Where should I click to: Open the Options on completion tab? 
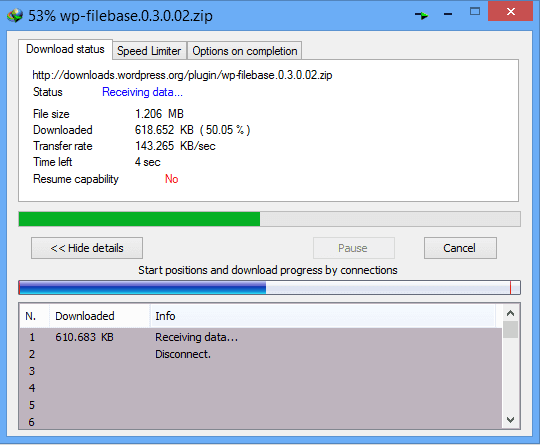245,51
